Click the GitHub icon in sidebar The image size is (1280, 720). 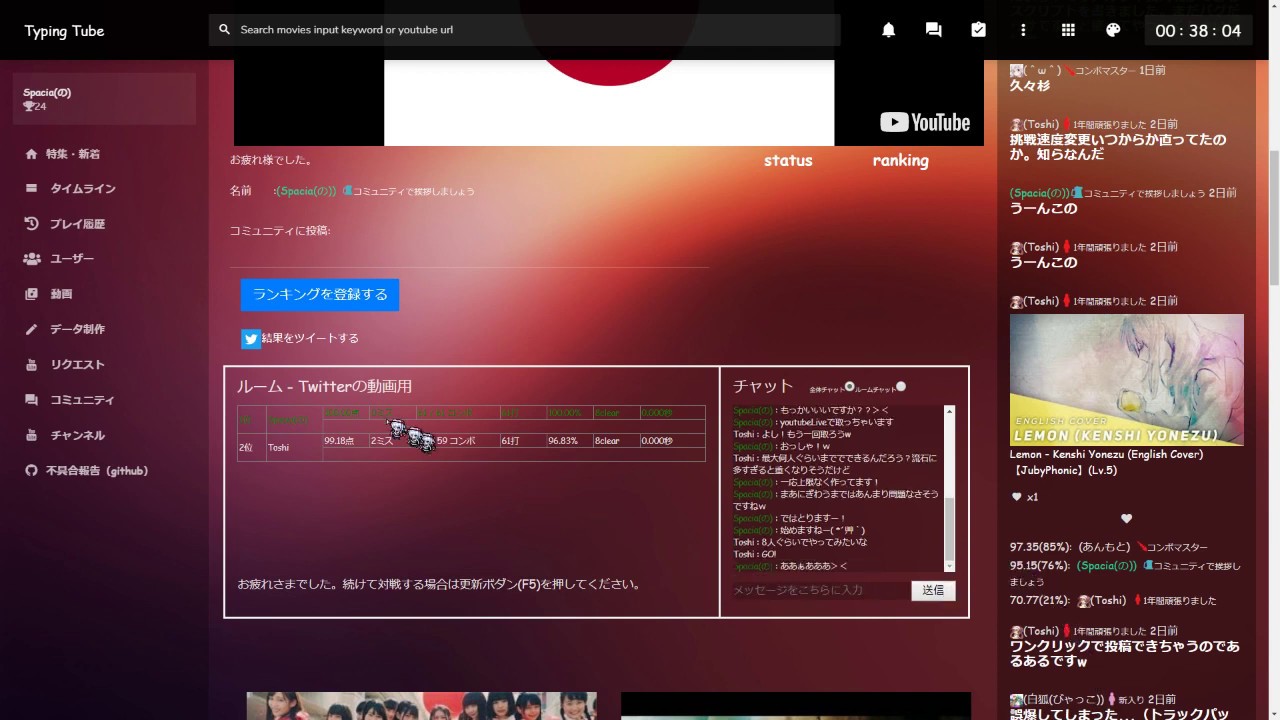tap(31, 470)
